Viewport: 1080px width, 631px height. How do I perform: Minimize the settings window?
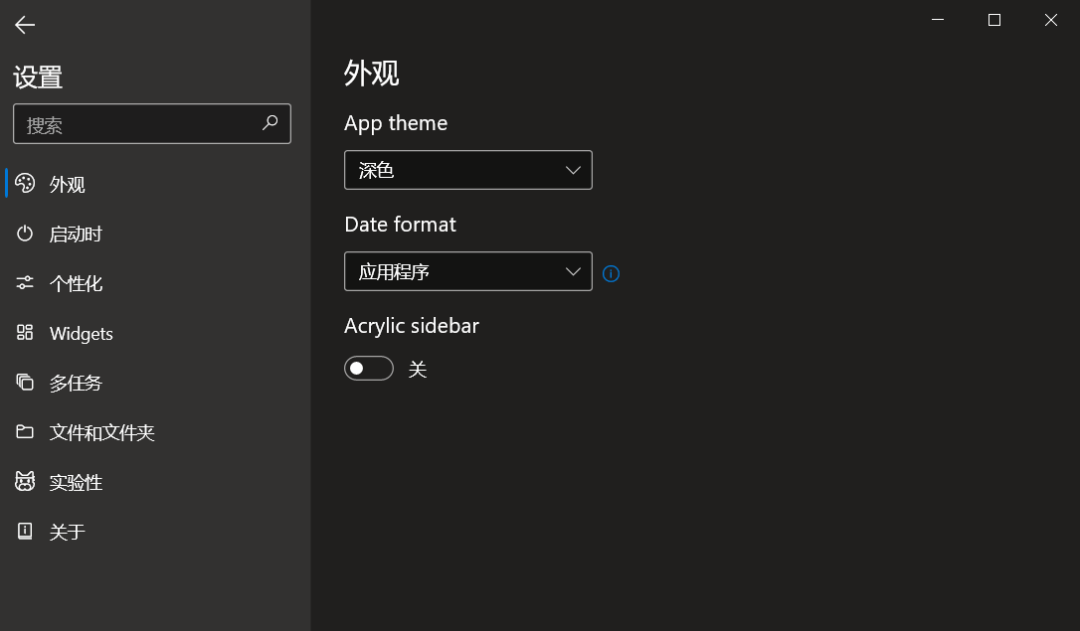pyautogui.click(x=937, y=20)
